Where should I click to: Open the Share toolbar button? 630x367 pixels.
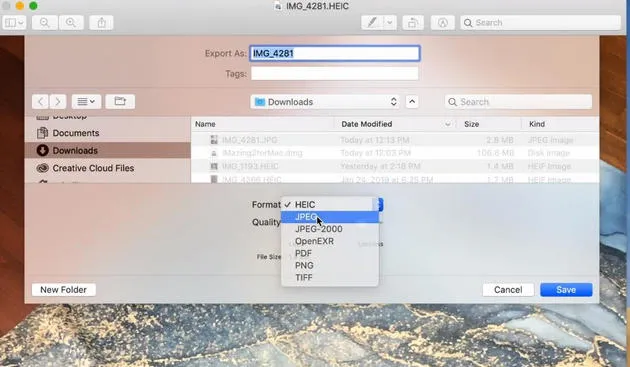(101, 23)
